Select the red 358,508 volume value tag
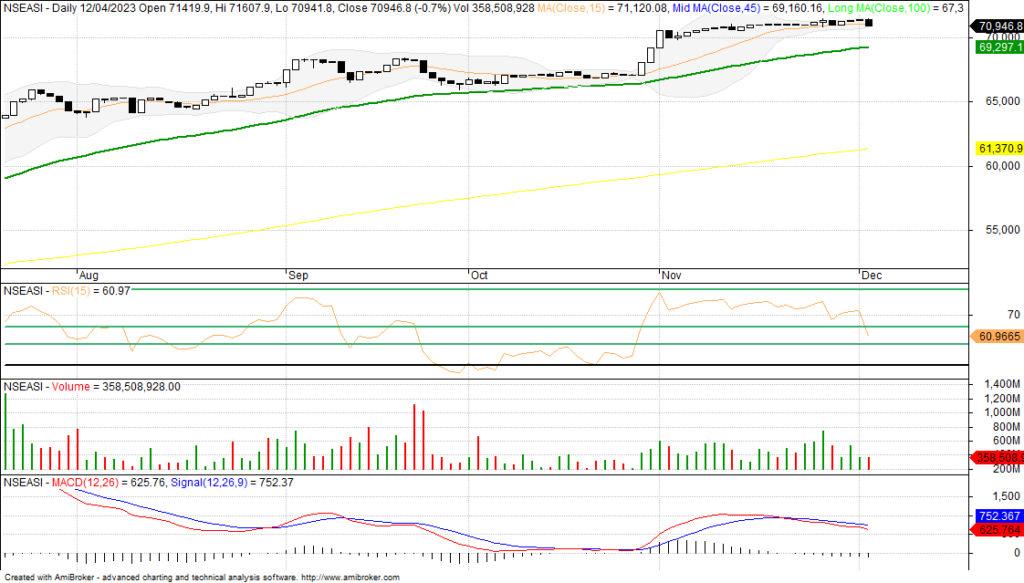The image size is (1024, 583). point(999,458)
